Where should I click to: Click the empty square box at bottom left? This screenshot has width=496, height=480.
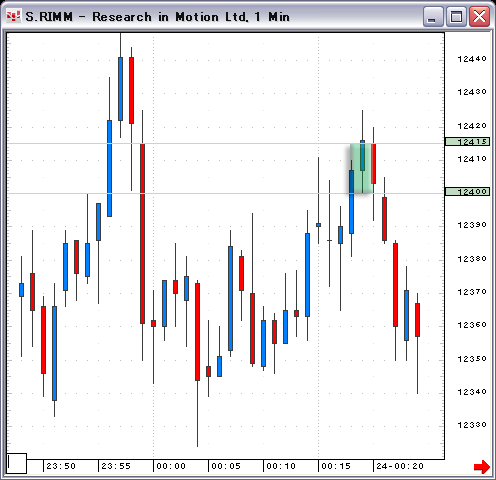pos(17,463)
